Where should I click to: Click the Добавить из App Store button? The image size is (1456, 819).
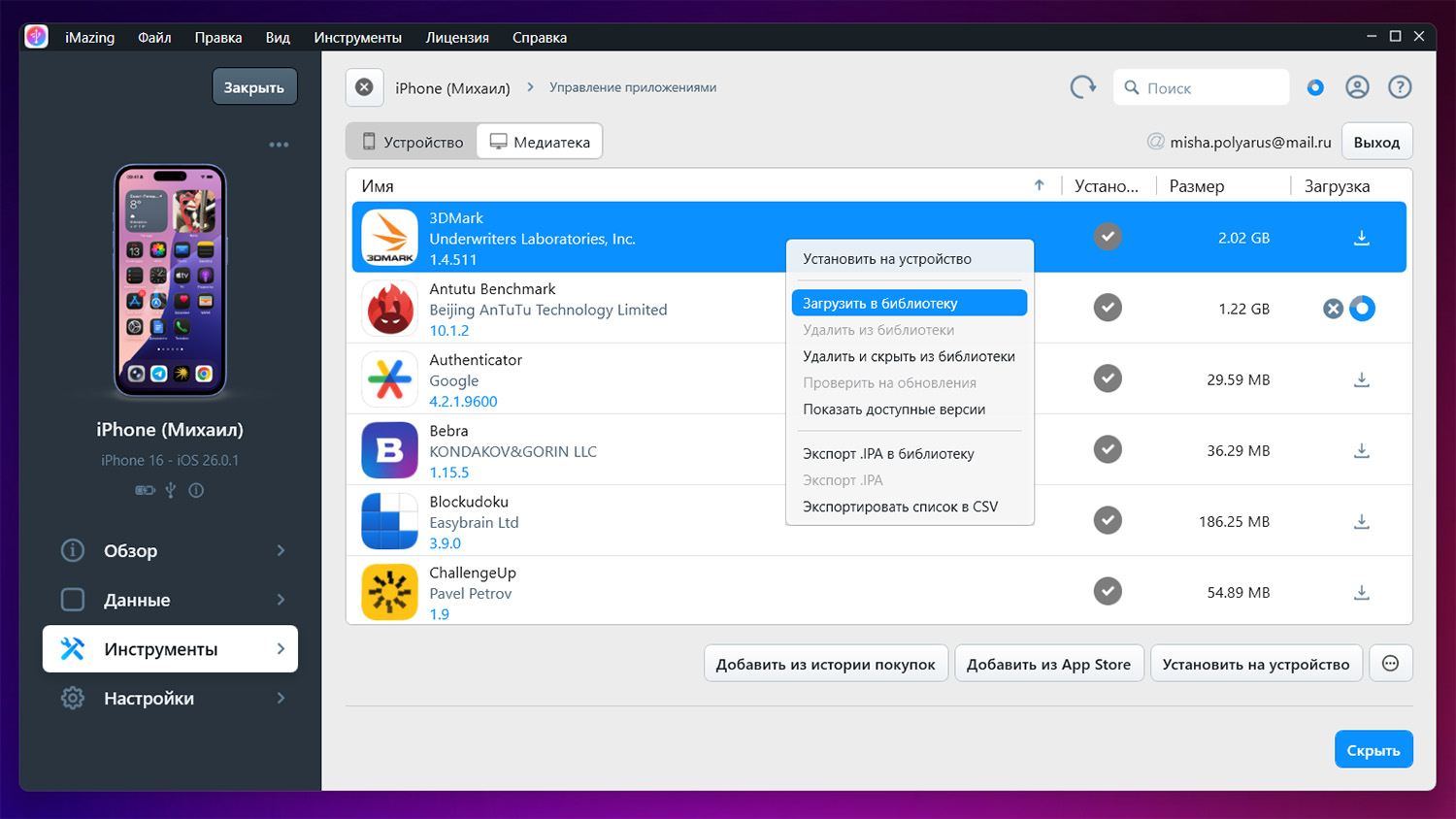[1048, 664]
